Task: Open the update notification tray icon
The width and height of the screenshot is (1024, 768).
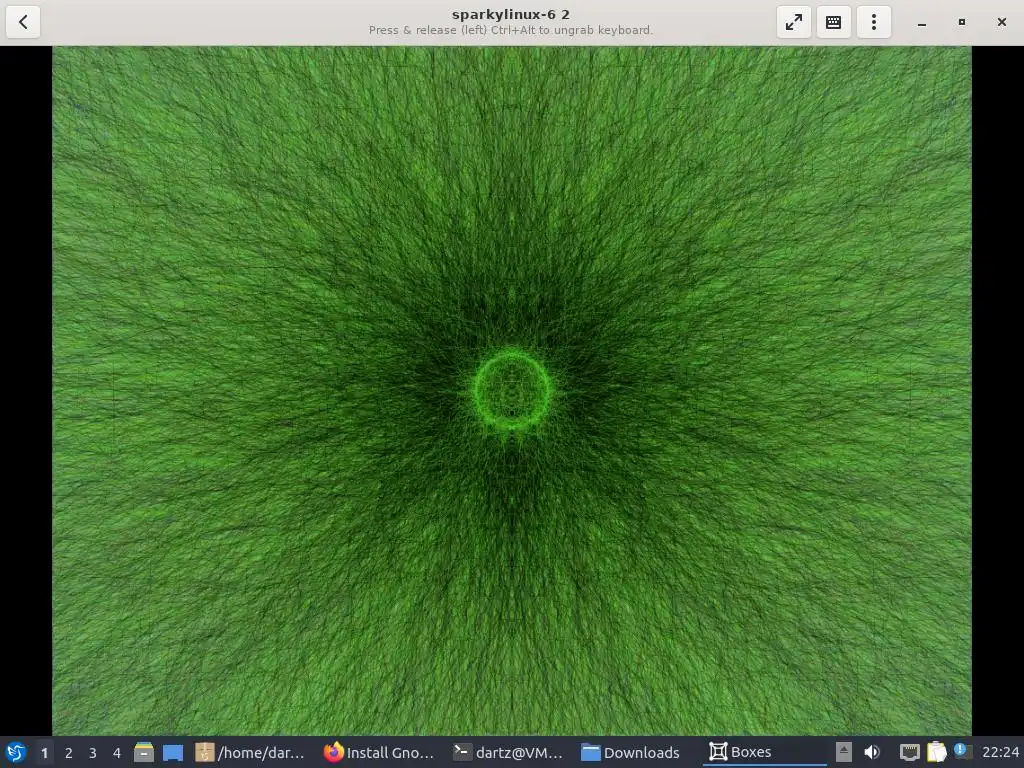Action: pyautogui.click(x=962, y=751)
